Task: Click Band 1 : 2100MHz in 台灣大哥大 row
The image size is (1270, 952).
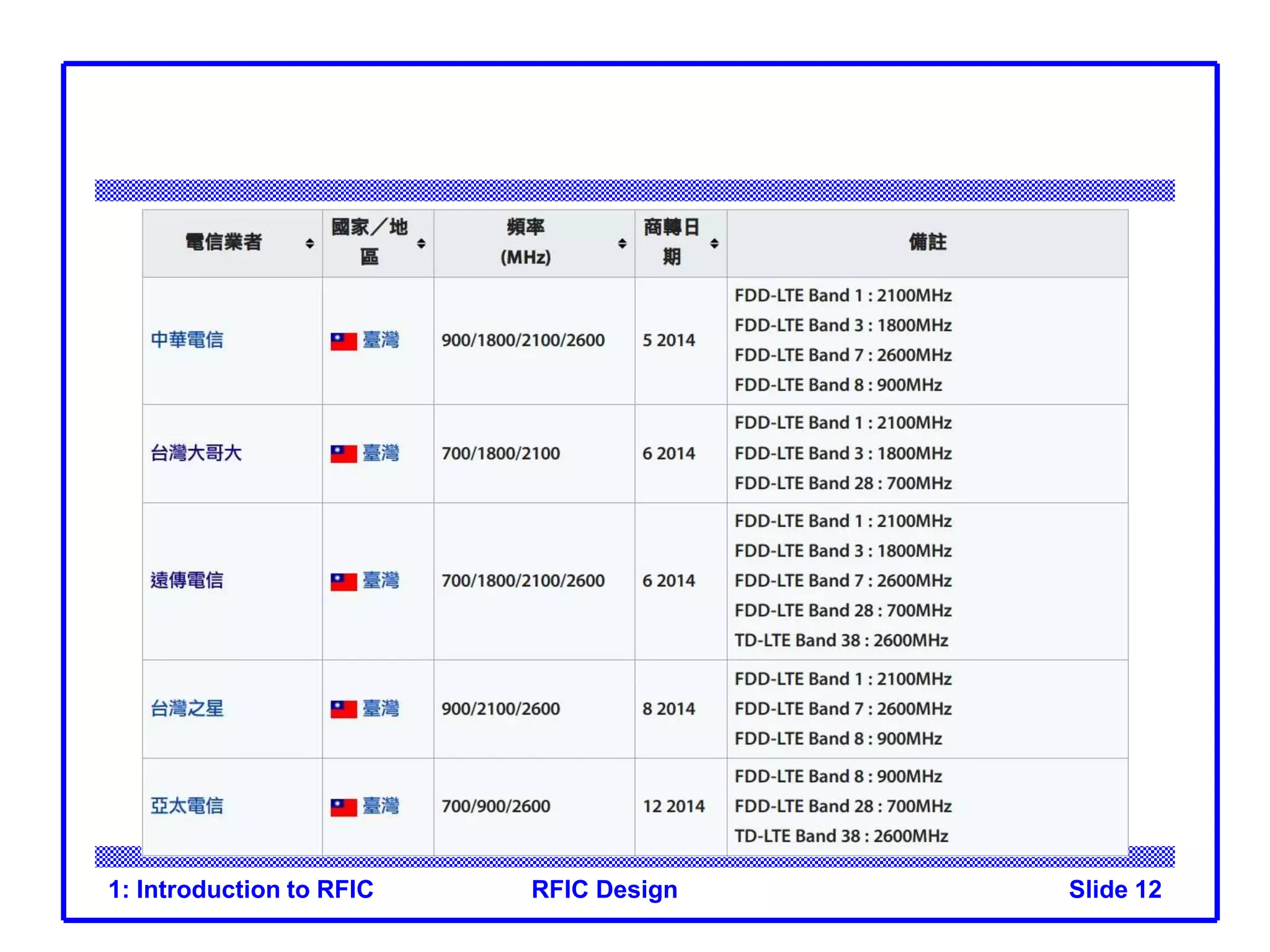Action: click(x=843, y=423)
